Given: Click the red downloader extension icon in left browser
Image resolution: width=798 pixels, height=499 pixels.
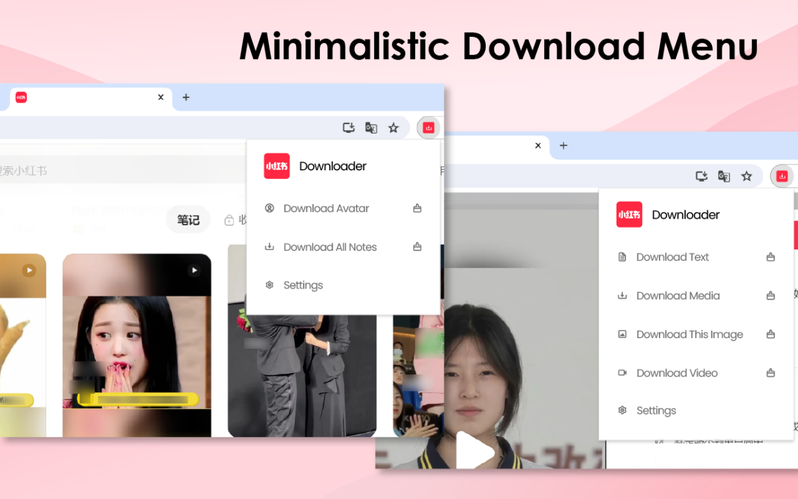Looking at the screenshot, I should click(429, 128).
